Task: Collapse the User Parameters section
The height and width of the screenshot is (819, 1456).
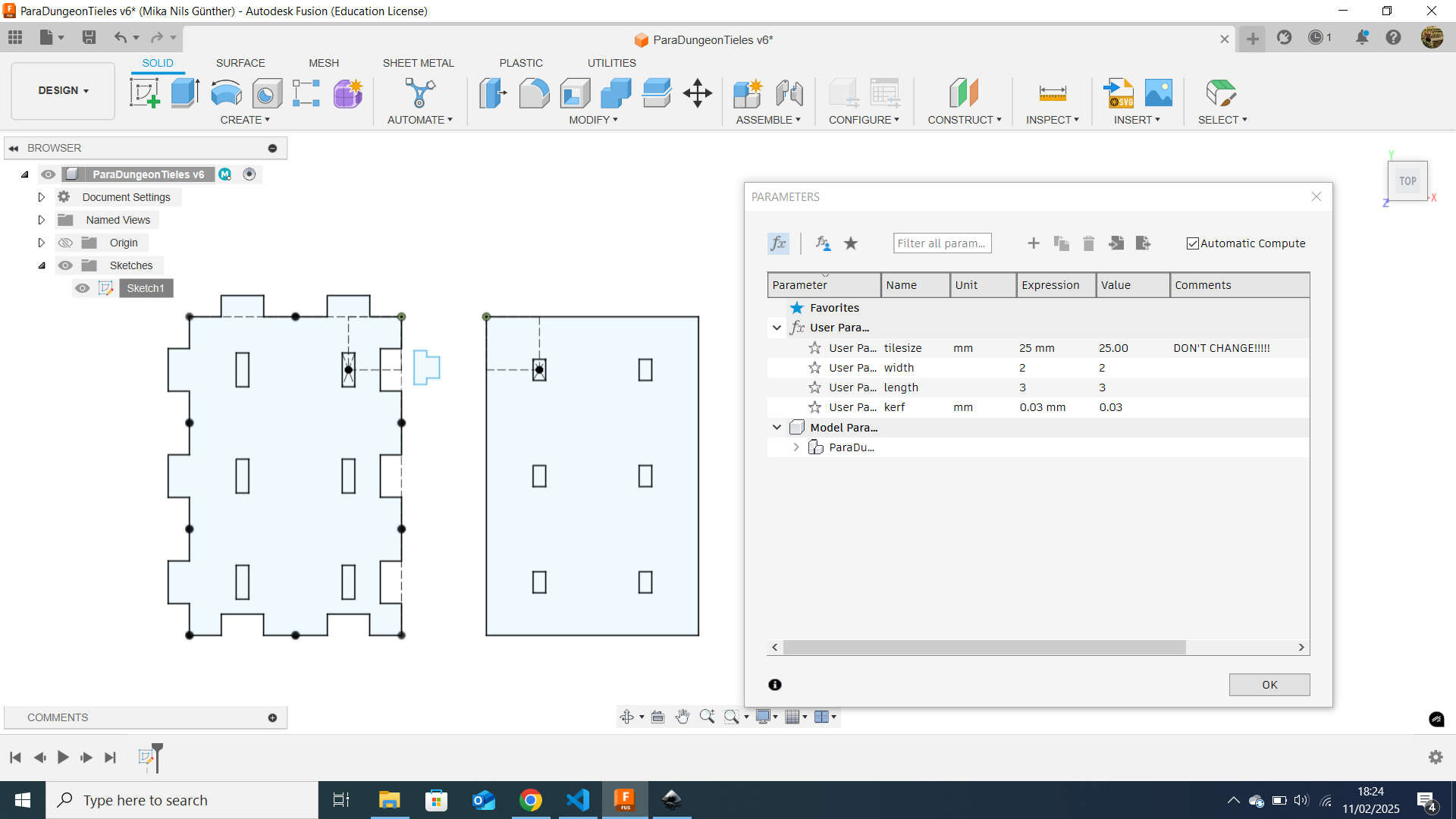Action: click(778, 327)
